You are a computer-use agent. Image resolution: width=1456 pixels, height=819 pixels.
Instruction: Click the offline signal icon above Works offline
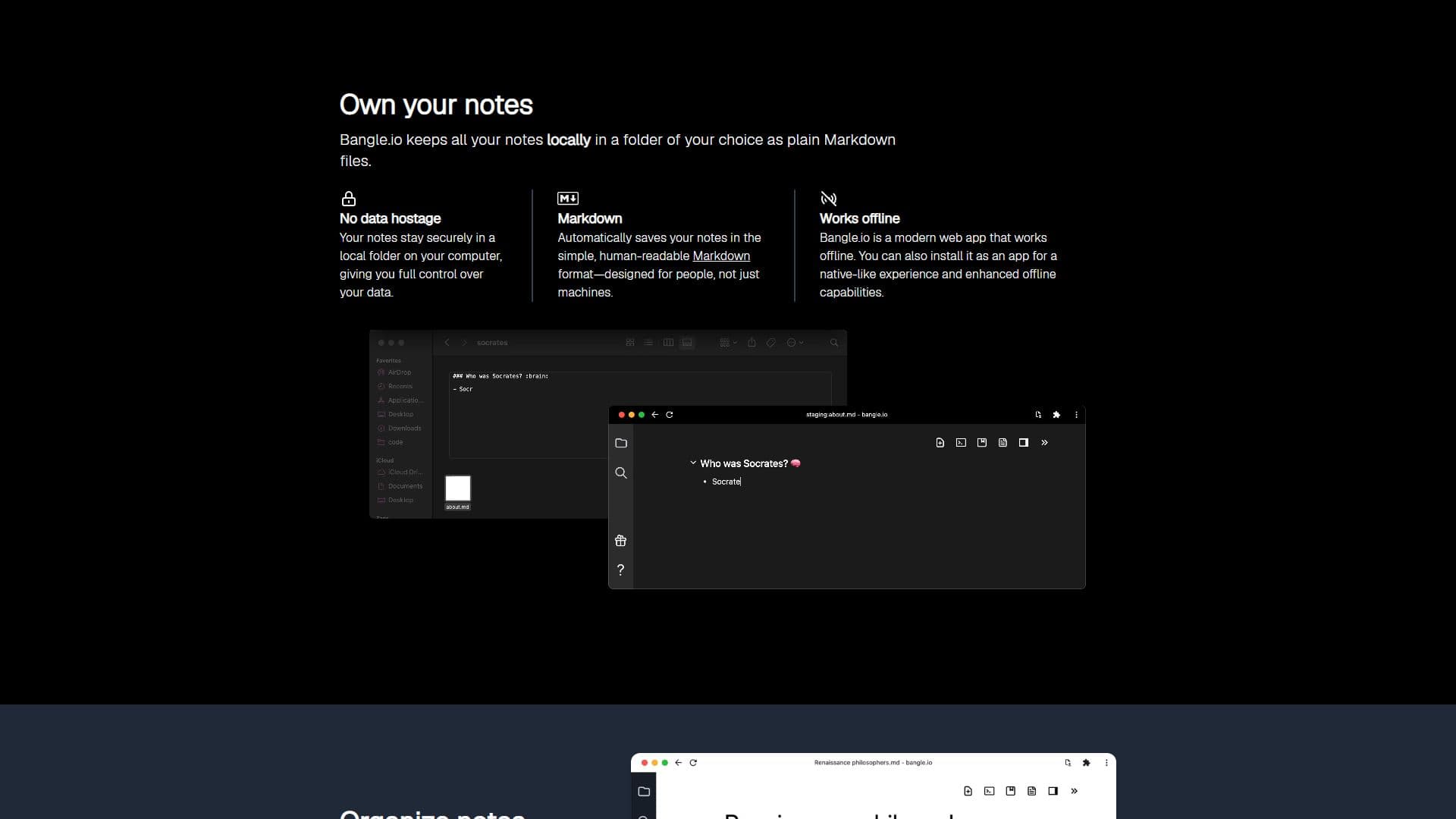828,199
